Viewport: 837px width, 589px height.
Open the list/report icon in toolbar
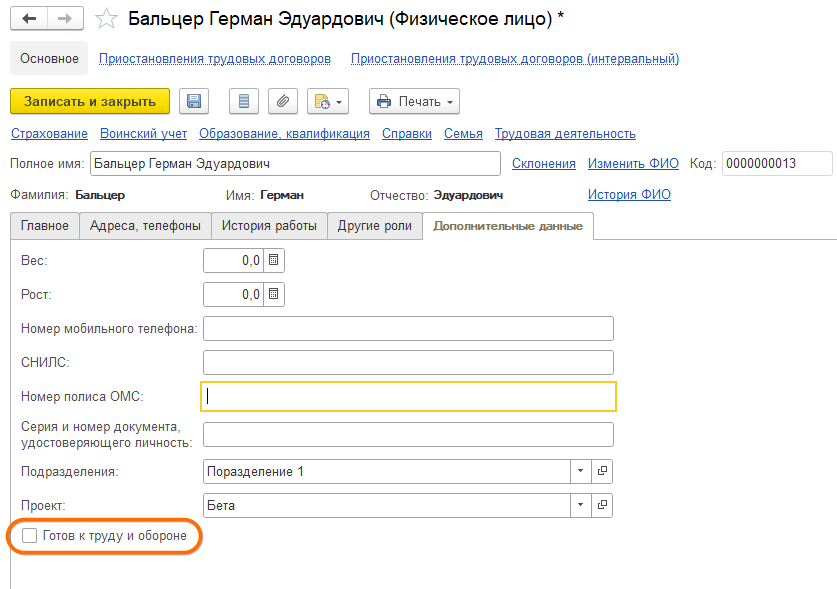click(244, 101)
